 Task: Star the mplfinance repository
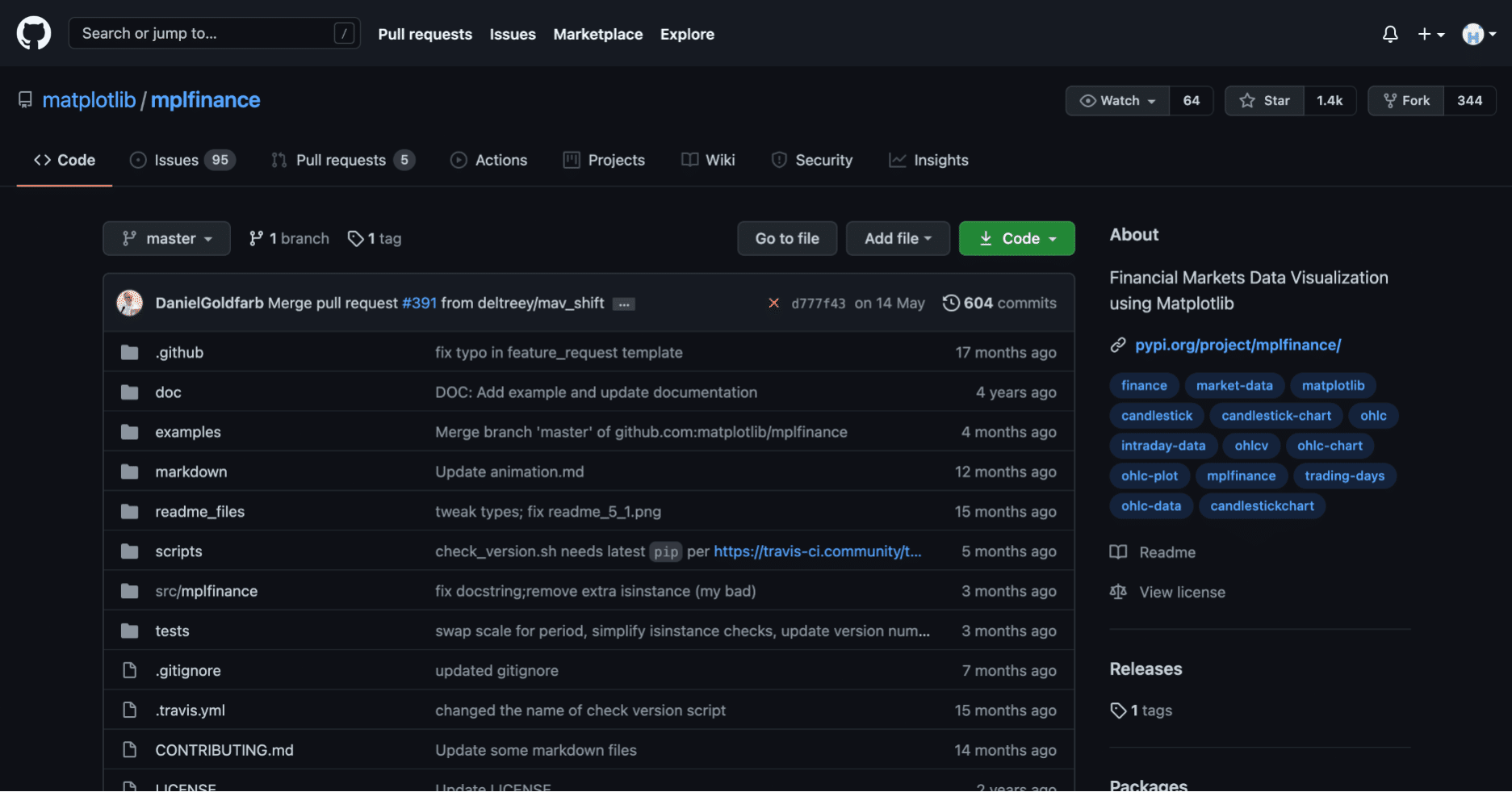pos(1264,100)
